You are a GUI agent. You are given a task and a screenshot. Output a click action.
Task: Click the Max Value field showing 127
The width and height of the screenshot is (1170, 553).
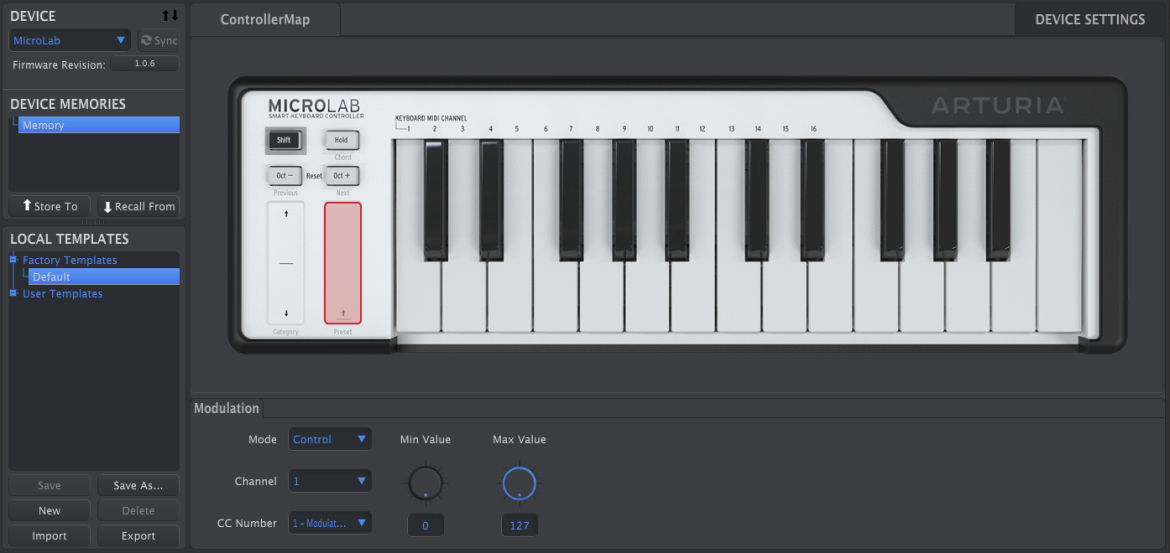click(519, 525)
